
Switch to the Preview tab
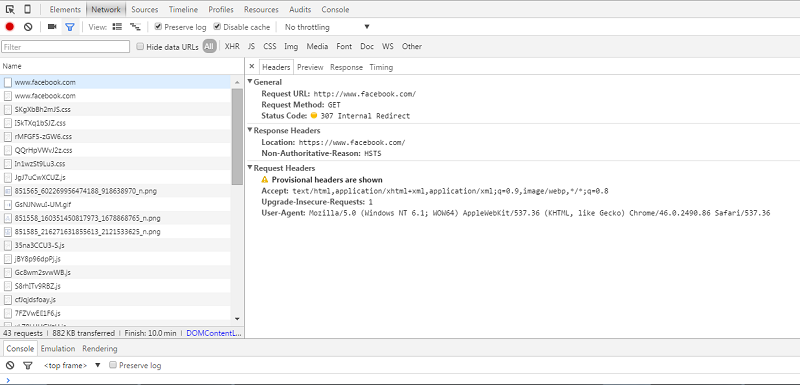click(x=310, y=67)
